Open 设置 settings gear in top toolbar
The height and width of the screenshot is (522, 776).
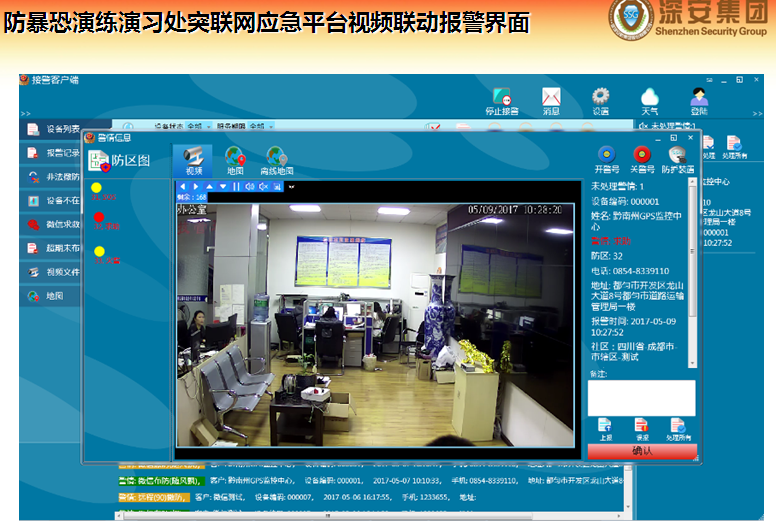point(600,97)
